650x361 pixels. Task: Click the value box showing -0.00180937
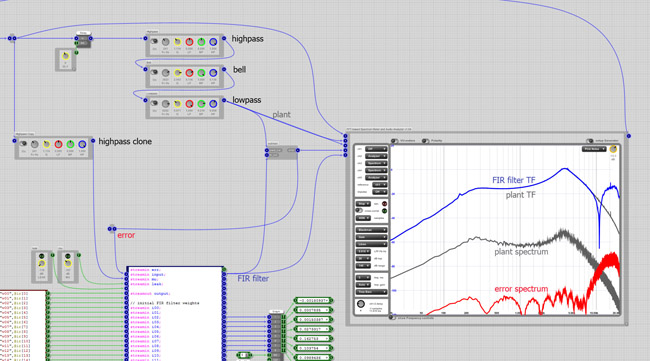tap(313, 300)
